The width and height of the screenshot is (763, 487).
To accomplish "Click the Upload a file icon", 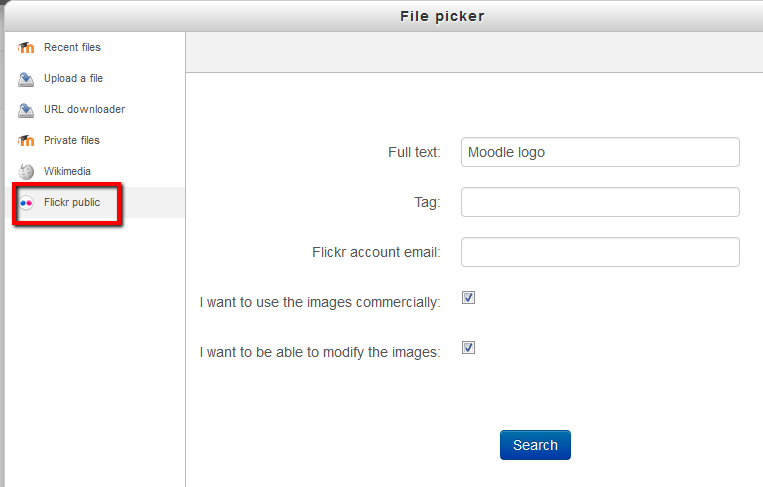I will (x=26, y=79).
